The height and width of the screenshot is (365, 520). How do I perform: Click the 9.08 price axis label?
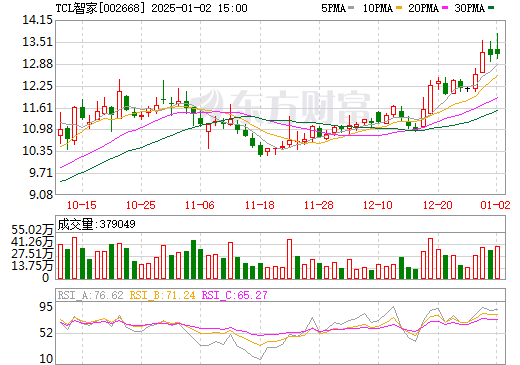click(41, 194)
